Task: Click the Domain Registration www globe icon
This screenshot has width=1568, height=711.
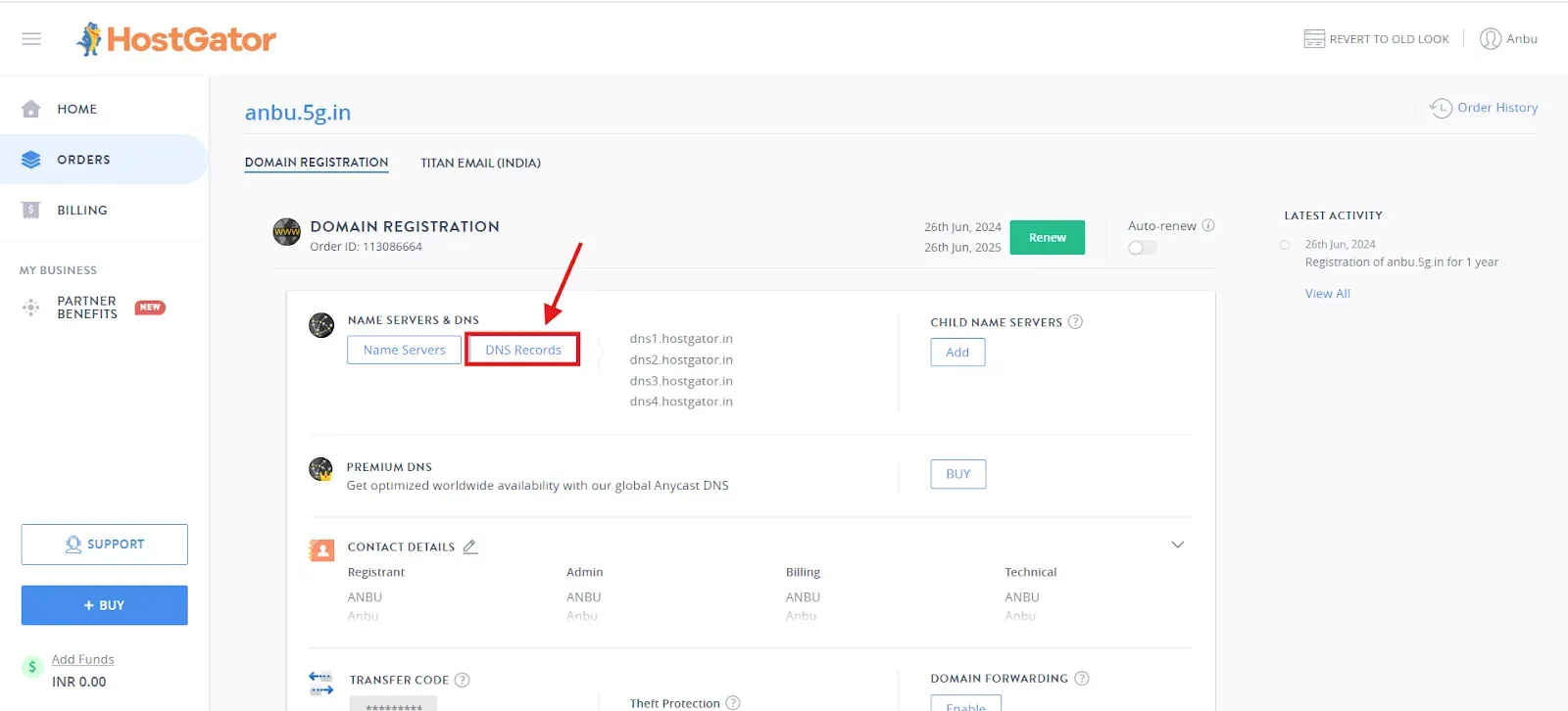Action: (287, 232)
